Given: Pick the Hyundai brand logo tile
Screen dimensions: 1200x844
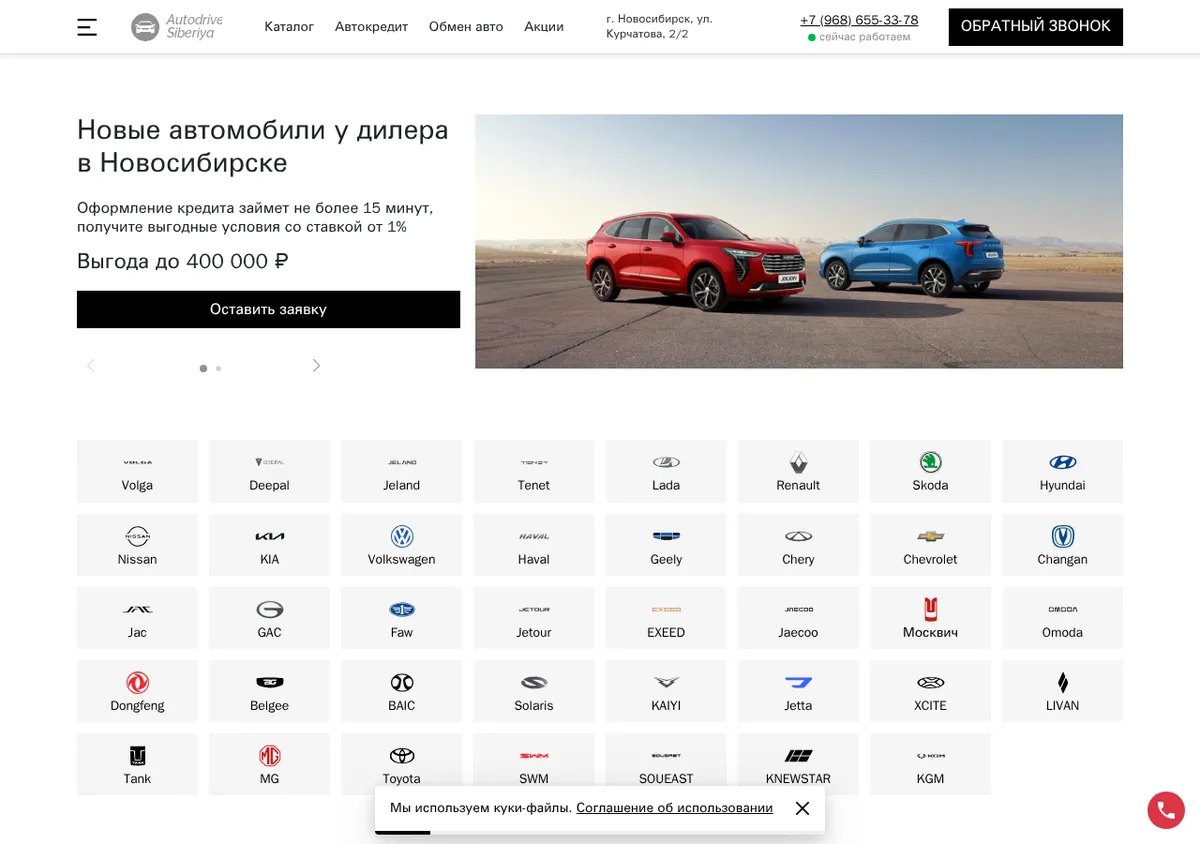Looking at the screenshot, I should pos(1062,471).
